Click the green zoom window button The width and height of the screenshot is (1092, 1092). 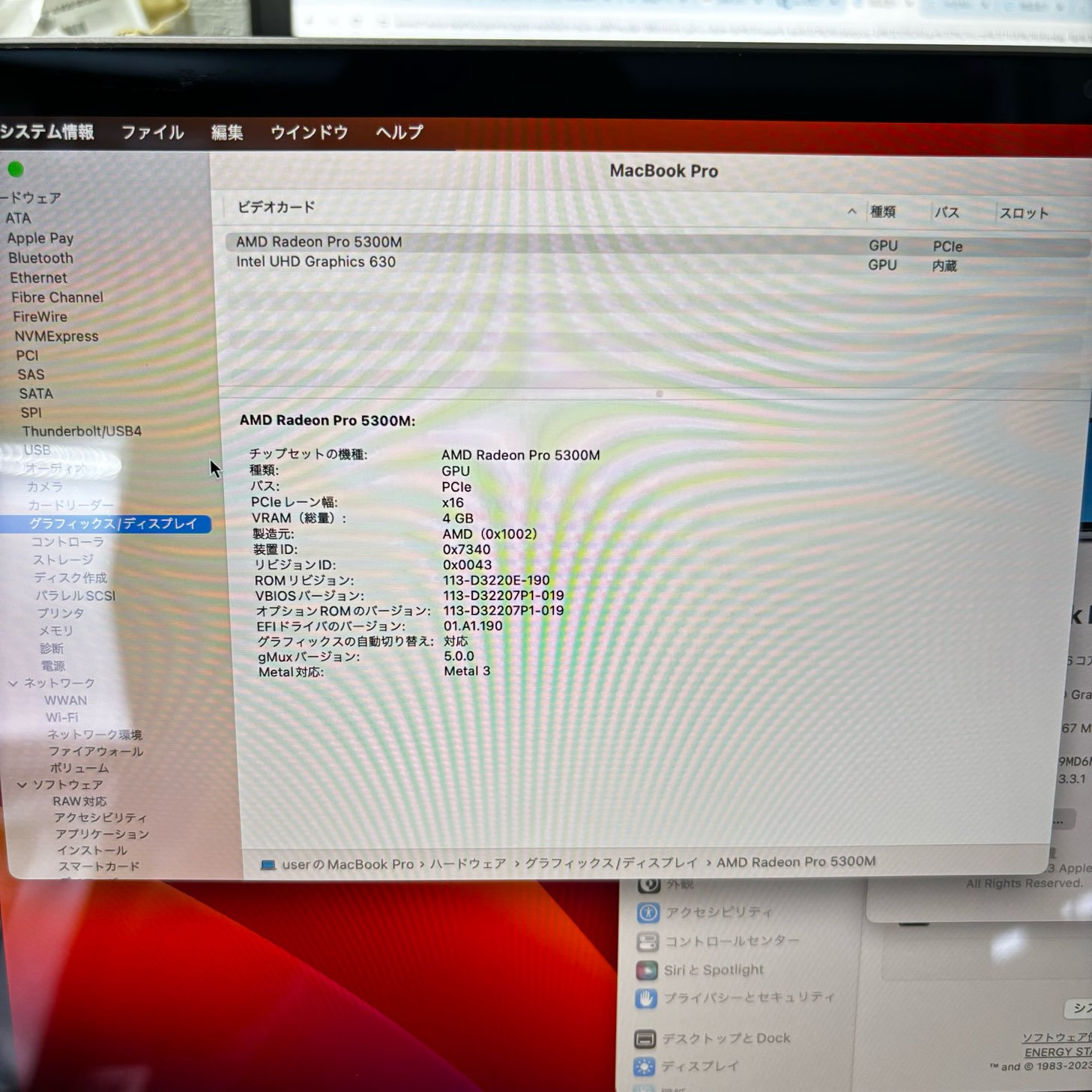point(16,169)
